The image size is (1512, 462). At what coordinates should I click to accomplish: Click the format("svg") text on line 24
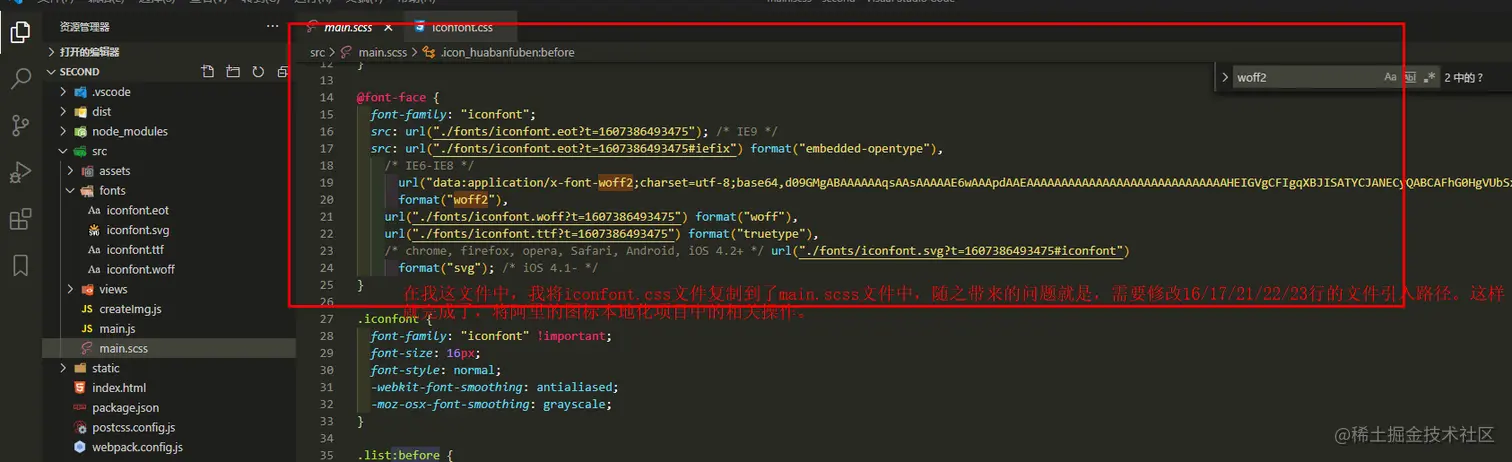pyautogui.click(x=441, y=267)
